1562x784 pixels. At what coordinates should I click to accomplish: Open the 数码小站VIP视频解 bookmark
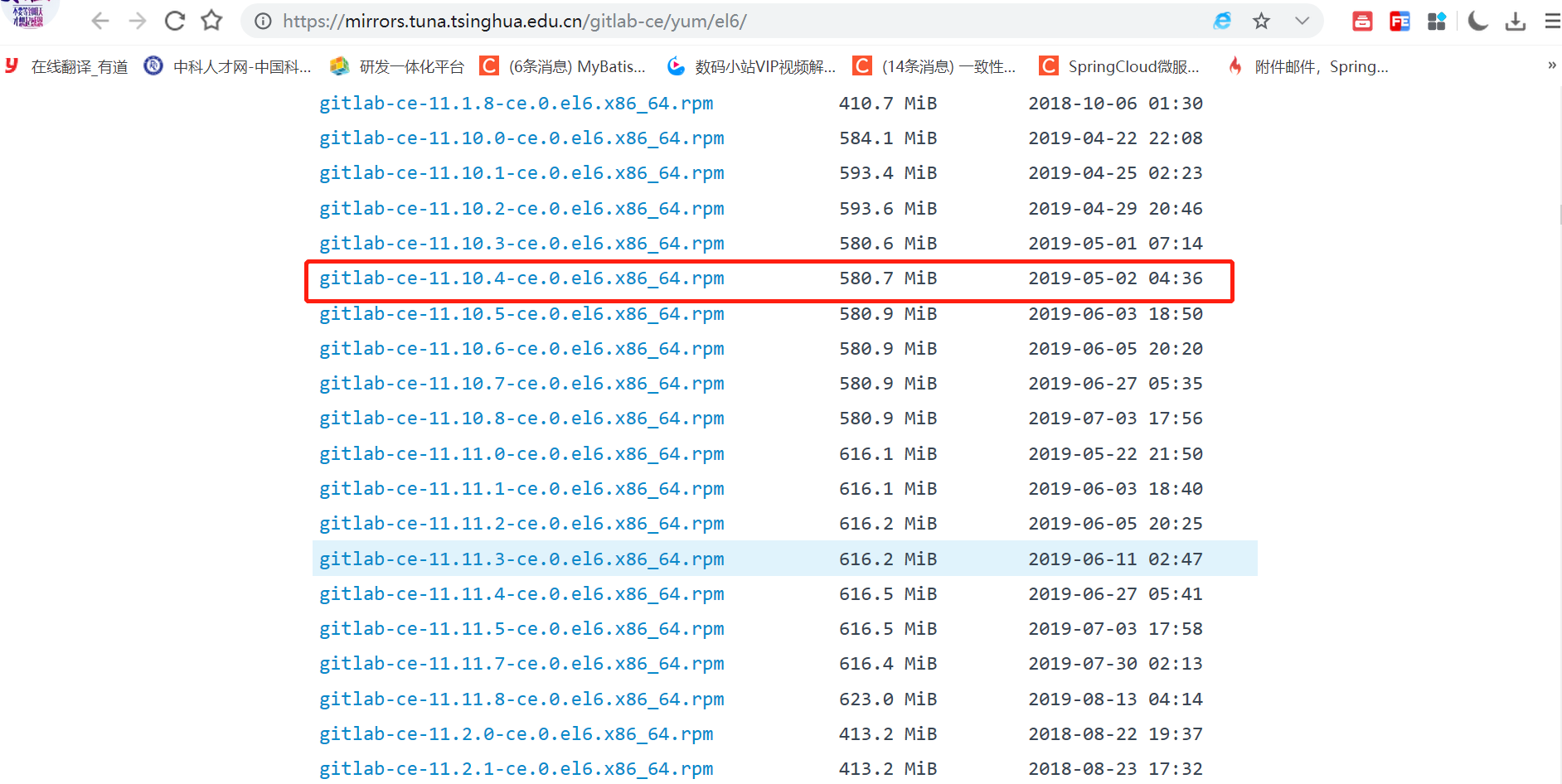pos(751,66)
